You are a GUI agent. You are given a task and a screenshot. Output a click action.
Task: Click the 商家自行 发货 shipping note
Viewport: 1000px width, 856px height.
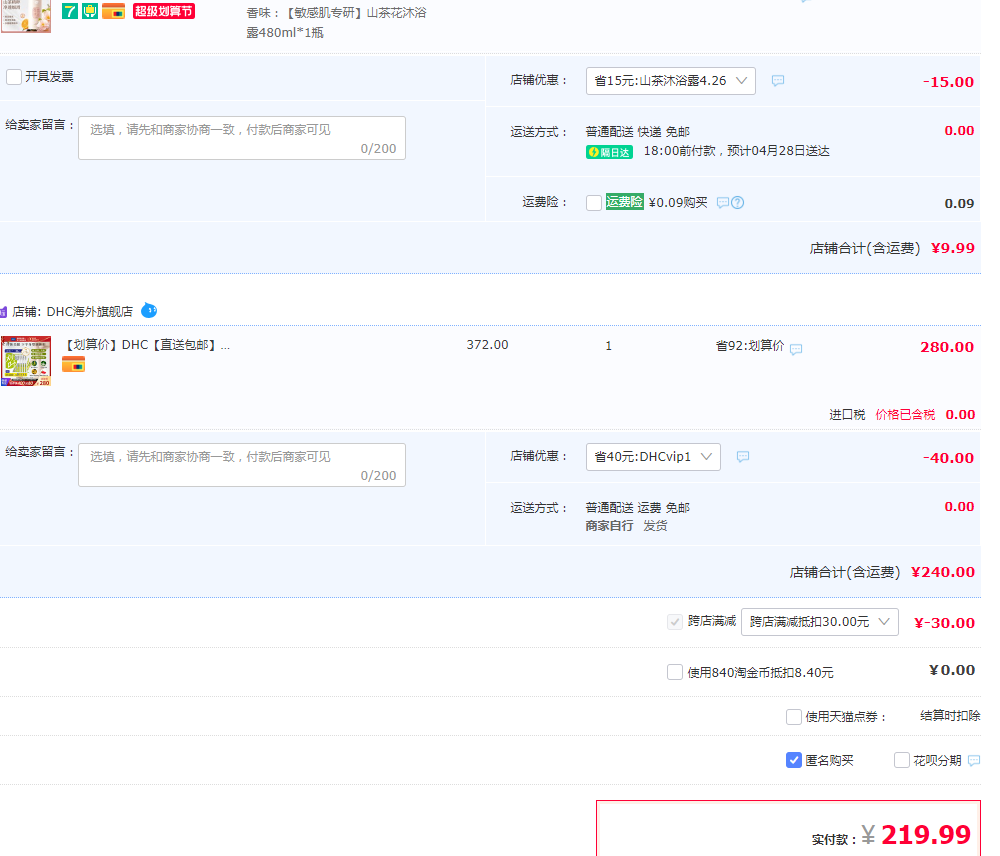pos(626,526)
